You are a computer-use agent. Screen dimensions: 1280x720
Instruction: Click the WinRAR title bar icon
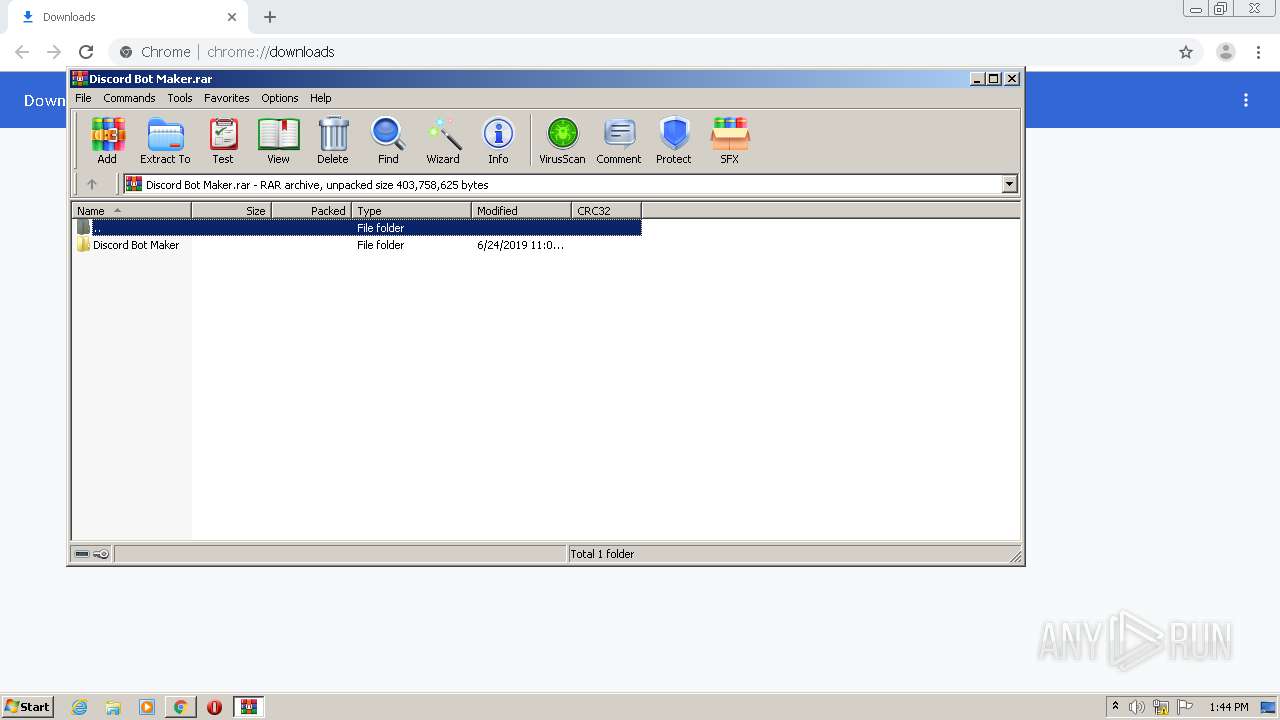(80, 78)
